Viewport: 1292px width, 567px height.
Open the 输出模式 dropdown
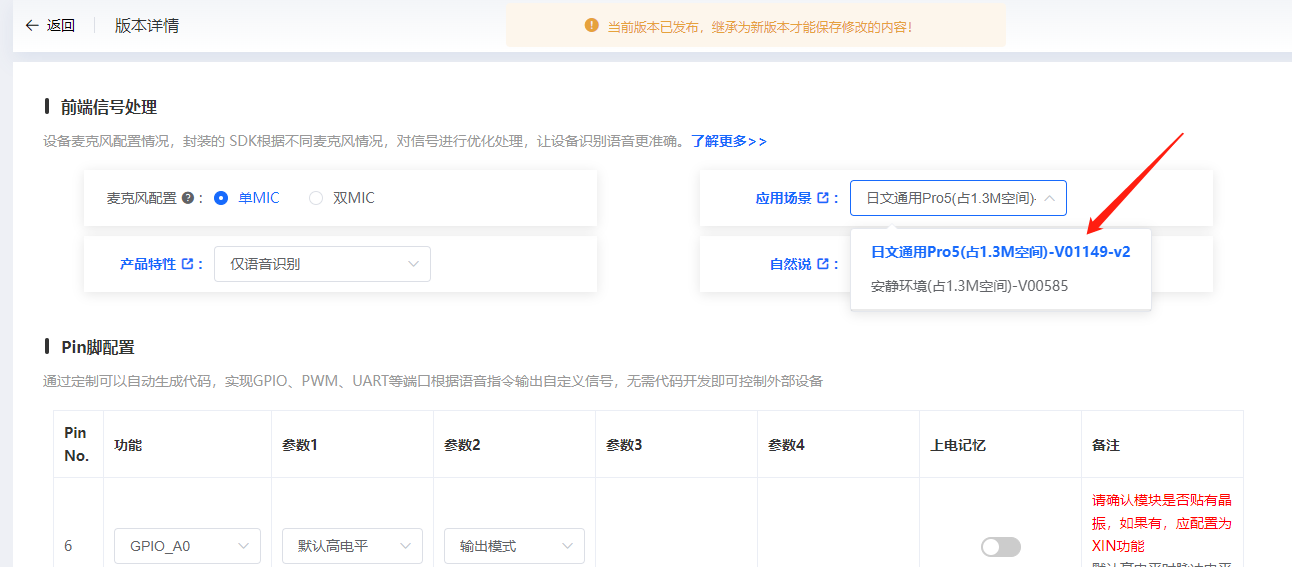(514, 546)
